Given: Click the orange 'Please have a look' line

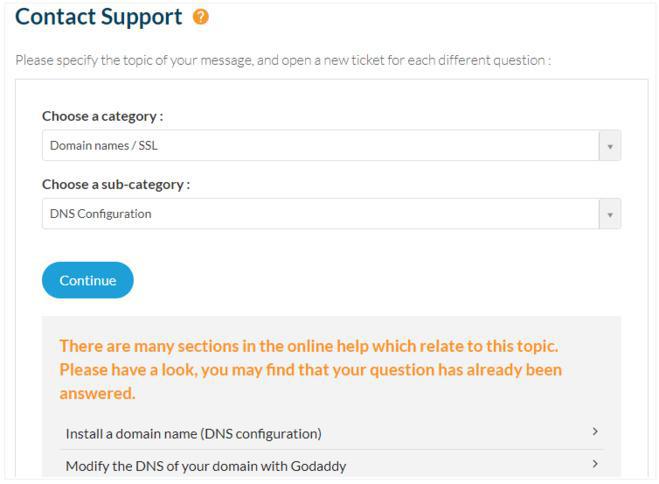Looking at the screenshot, I should [x=310, y=370].
